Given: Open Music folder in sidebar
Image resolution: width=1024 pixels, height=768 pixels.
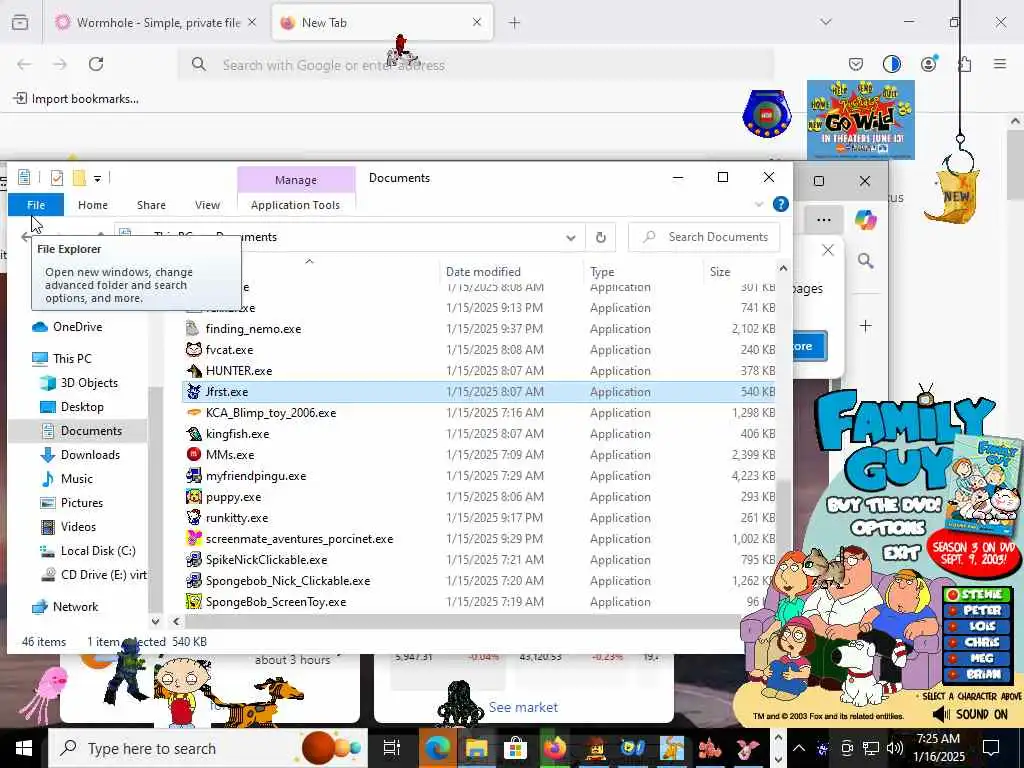Looking at the screenshot, I should (76, 479).
